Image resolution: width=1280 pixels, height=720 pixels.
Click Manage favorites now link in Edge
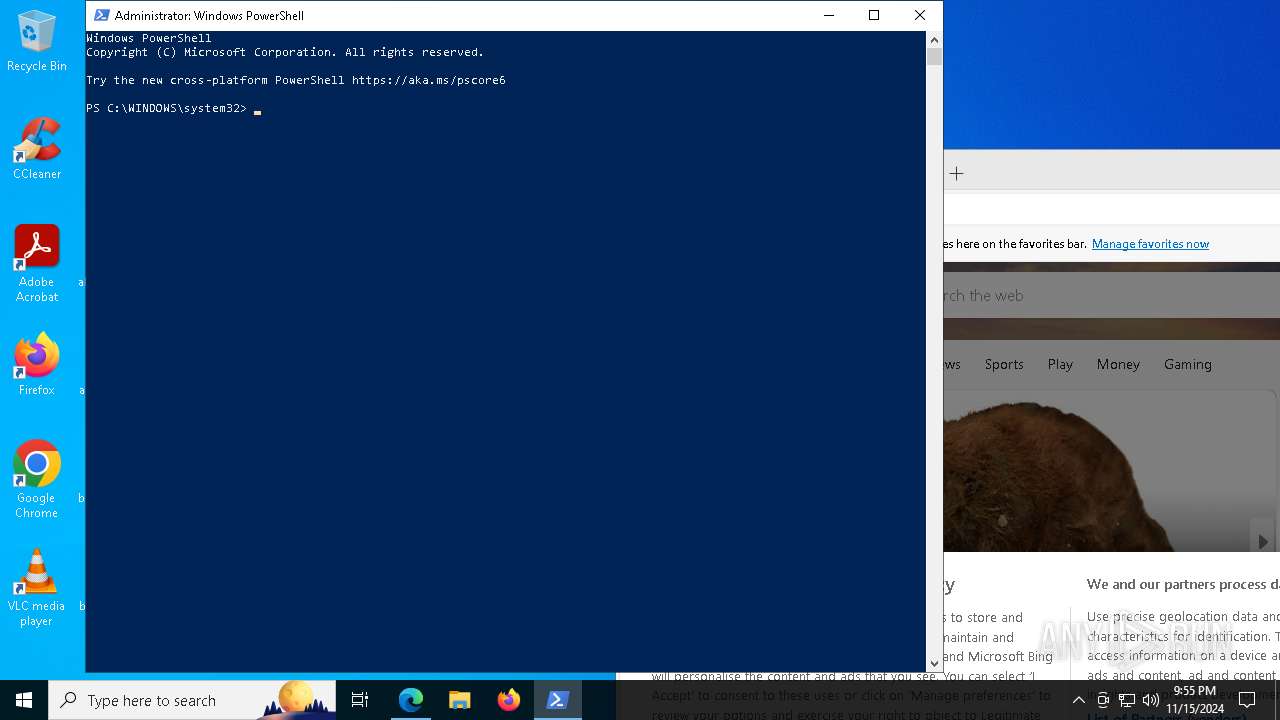1150,244
